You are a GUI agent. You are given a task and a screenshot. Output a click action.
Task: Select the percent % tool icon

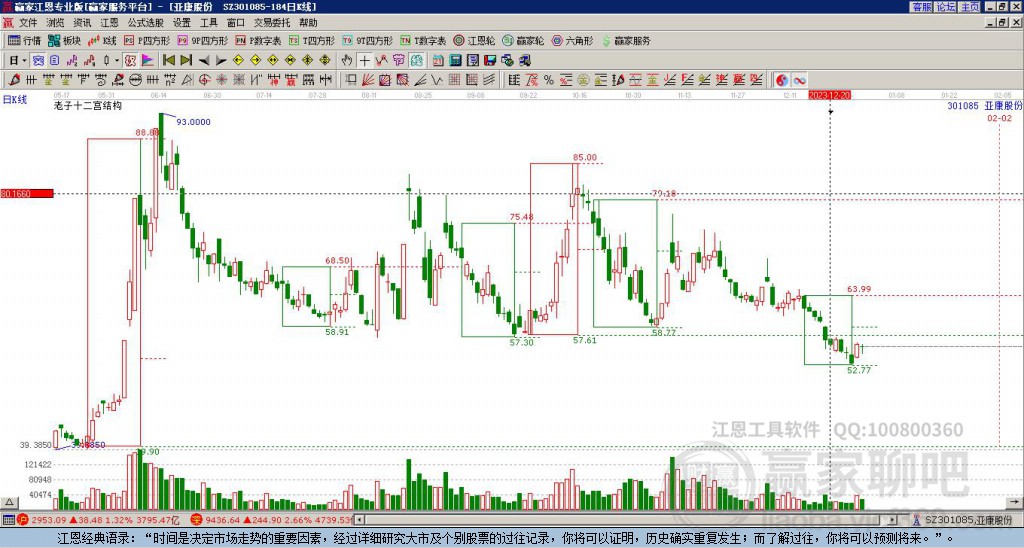[549, 80]
